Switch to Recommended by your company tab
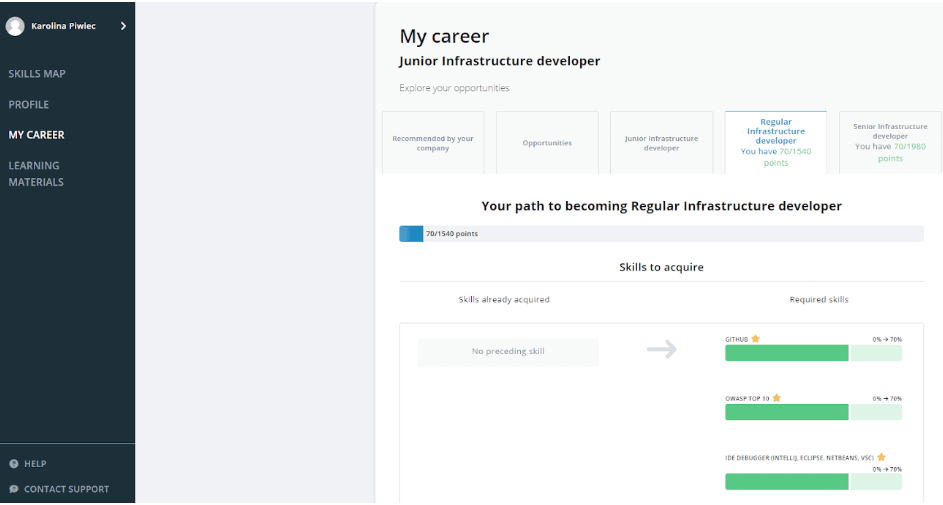Viewport: 943px width, 505px height. 433,143
